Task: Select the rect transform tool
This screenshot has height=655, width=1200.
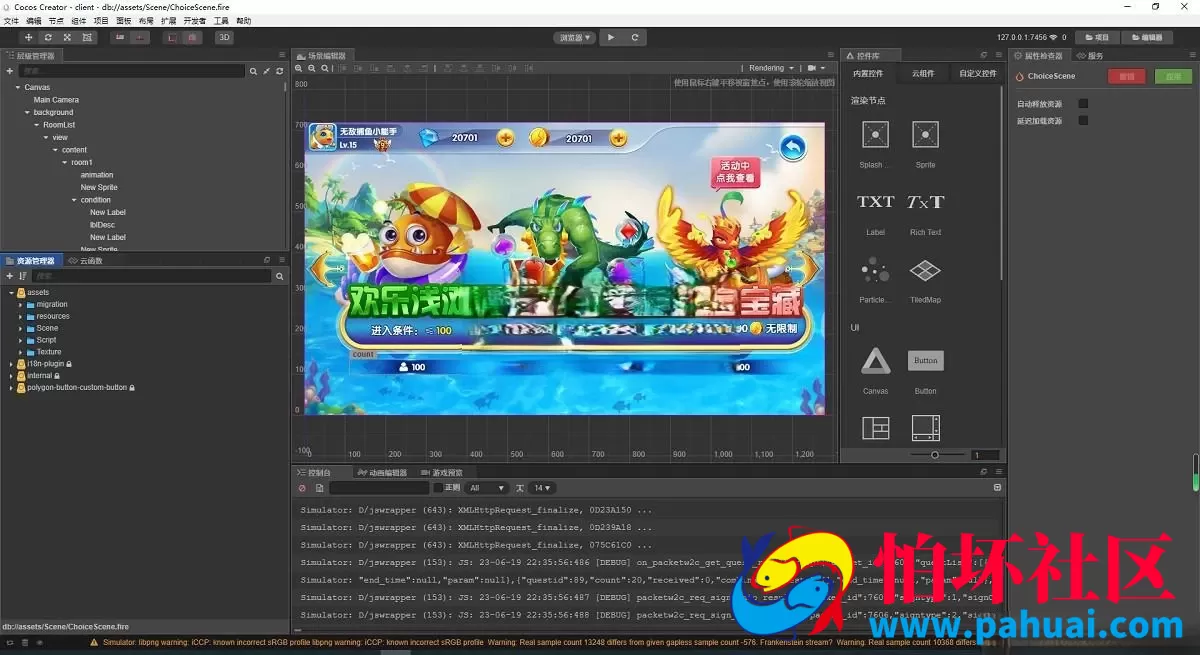Action: tap(87, 37)
